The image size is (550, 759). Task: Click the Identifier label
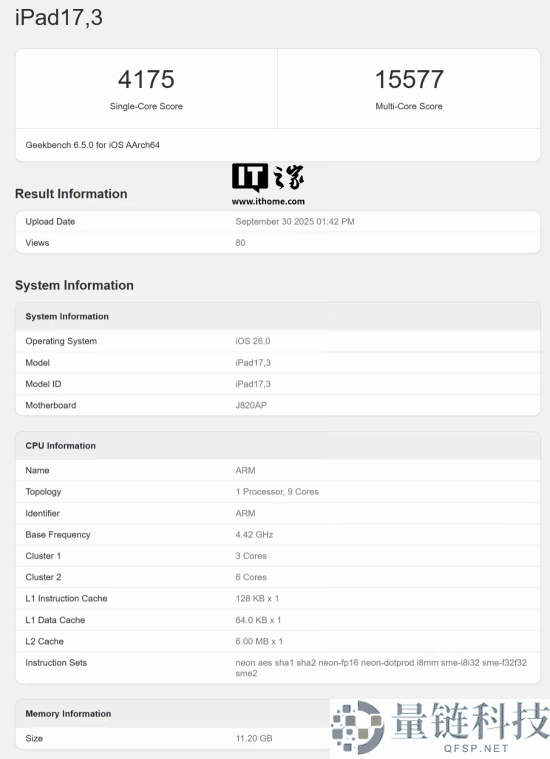click(x=43, y=513)
